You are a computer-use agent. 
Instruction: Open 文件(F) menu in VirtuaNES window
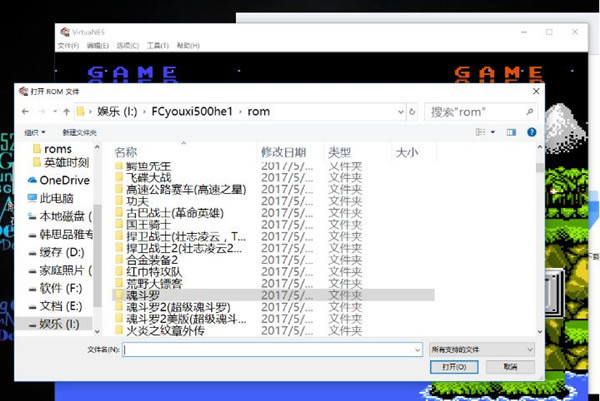coord(68,46)
